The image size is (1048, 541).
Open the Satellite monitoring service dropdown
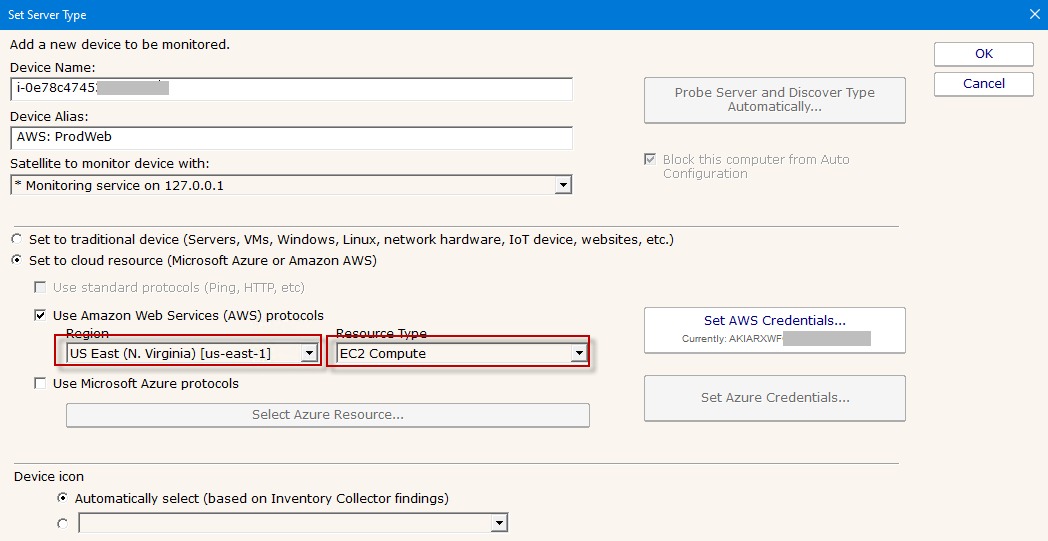coord(563,185)
